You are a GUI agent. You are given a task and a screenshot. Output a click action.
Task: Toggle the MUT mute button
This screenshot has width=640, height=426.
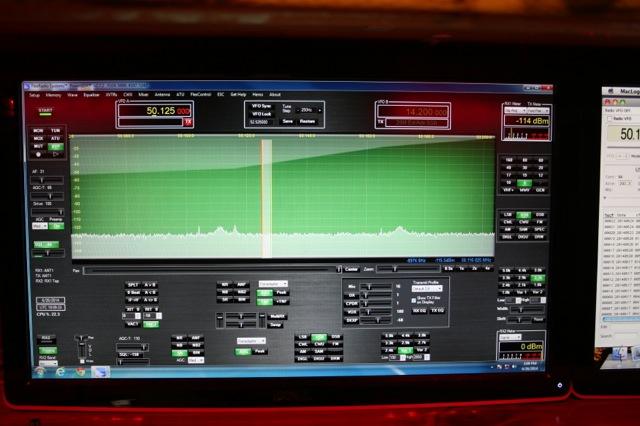point(38,146)
